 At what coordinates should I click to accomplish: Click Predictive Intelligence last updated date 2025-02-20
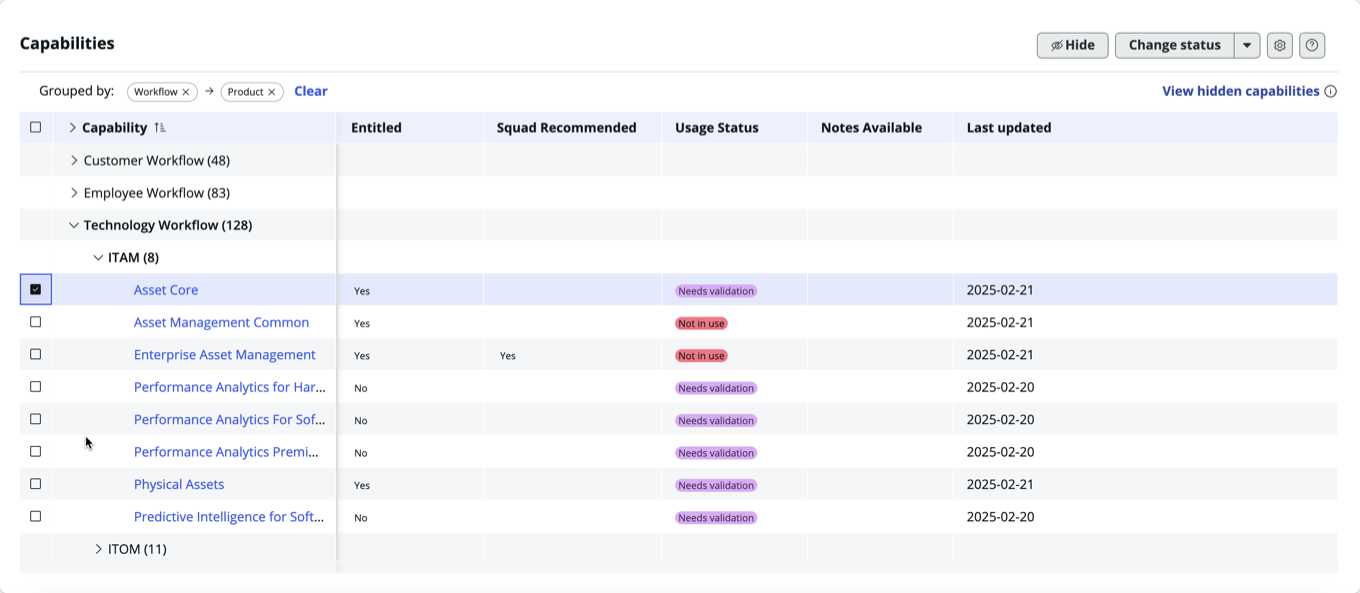click(x=1000, y=517)
